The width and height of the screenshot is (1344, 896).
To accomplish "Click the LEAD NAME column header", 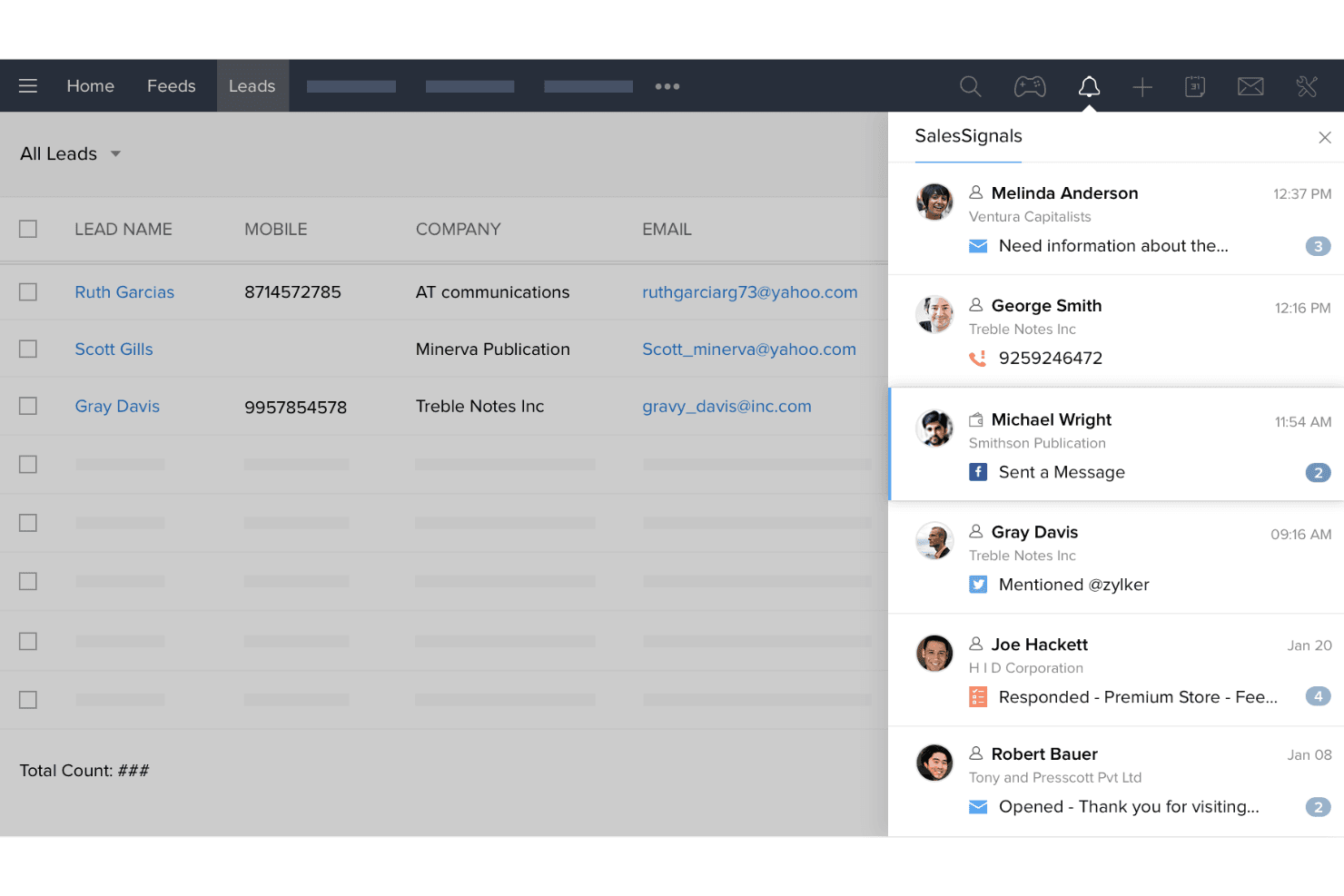I will (x=124, y=230).
